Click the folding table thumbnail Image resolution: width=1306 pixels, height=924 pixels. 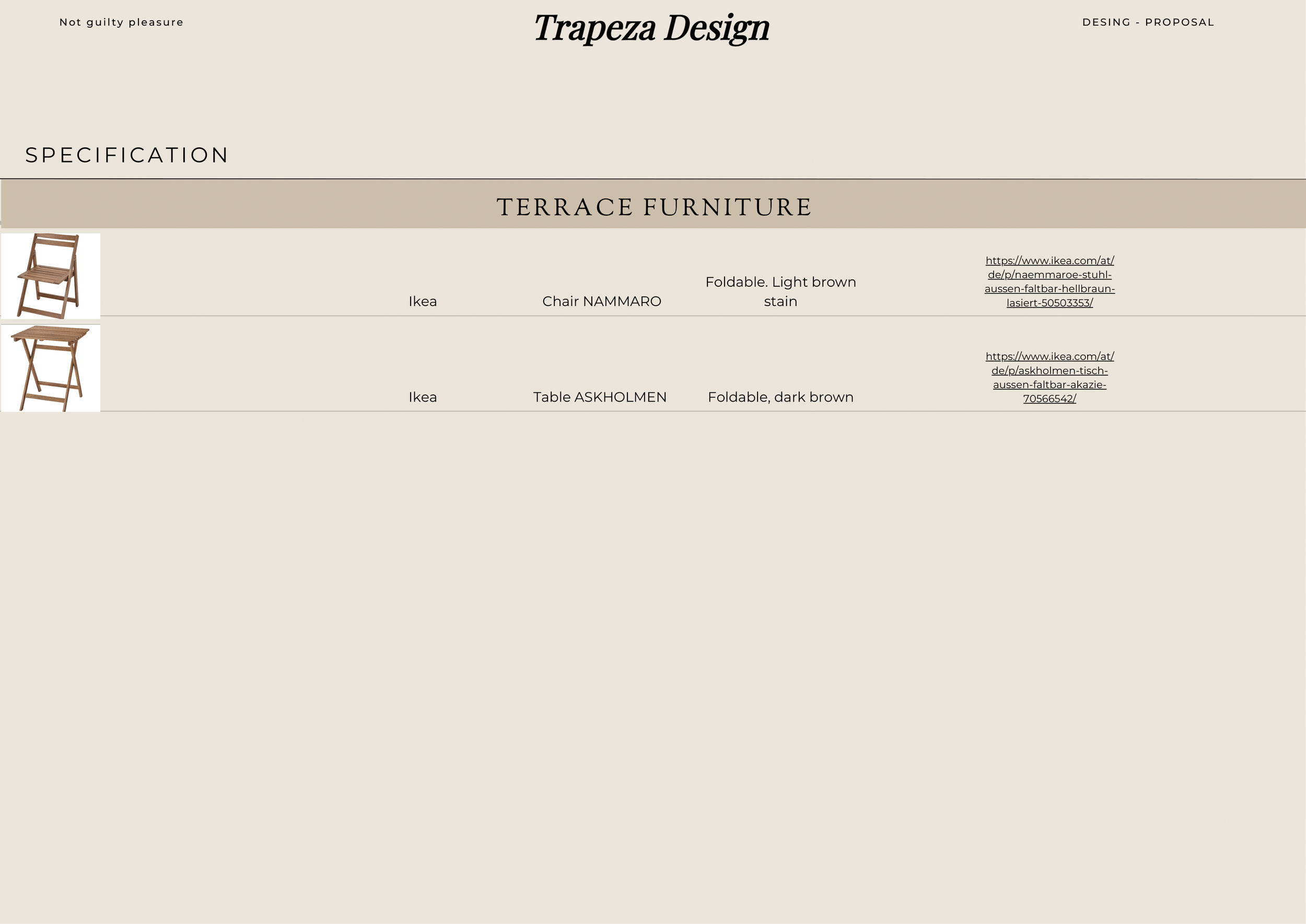[51, 368]
